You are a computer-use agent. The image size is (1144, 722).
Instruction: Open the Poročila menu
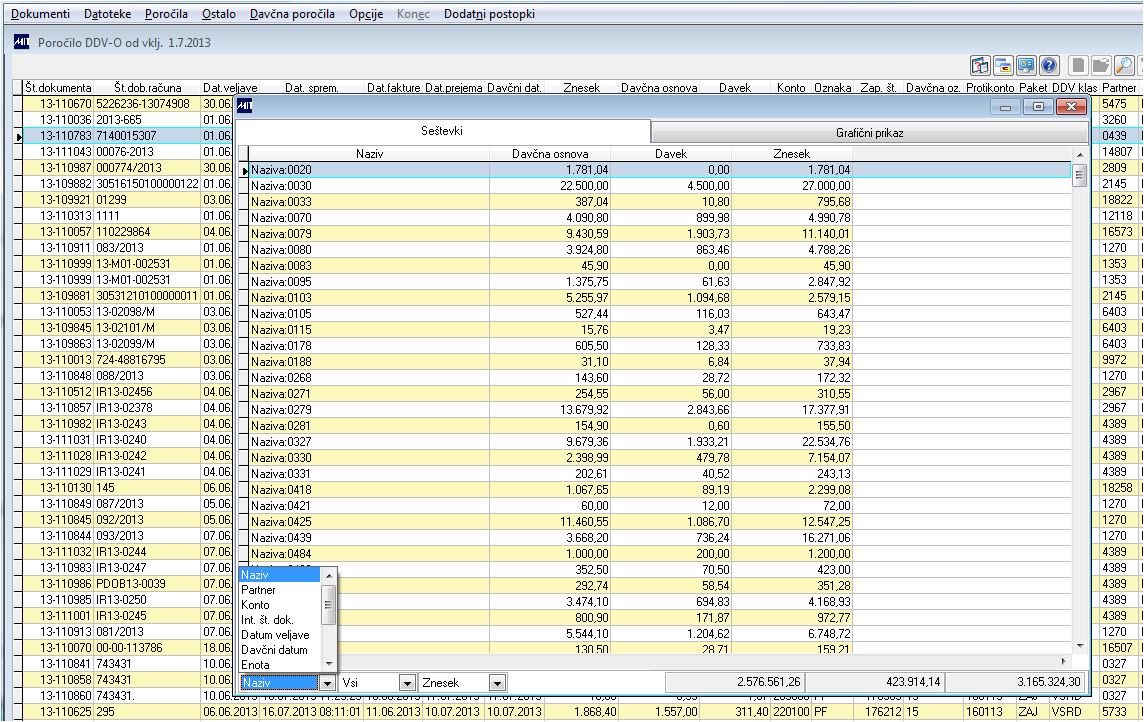pos(166,14)
